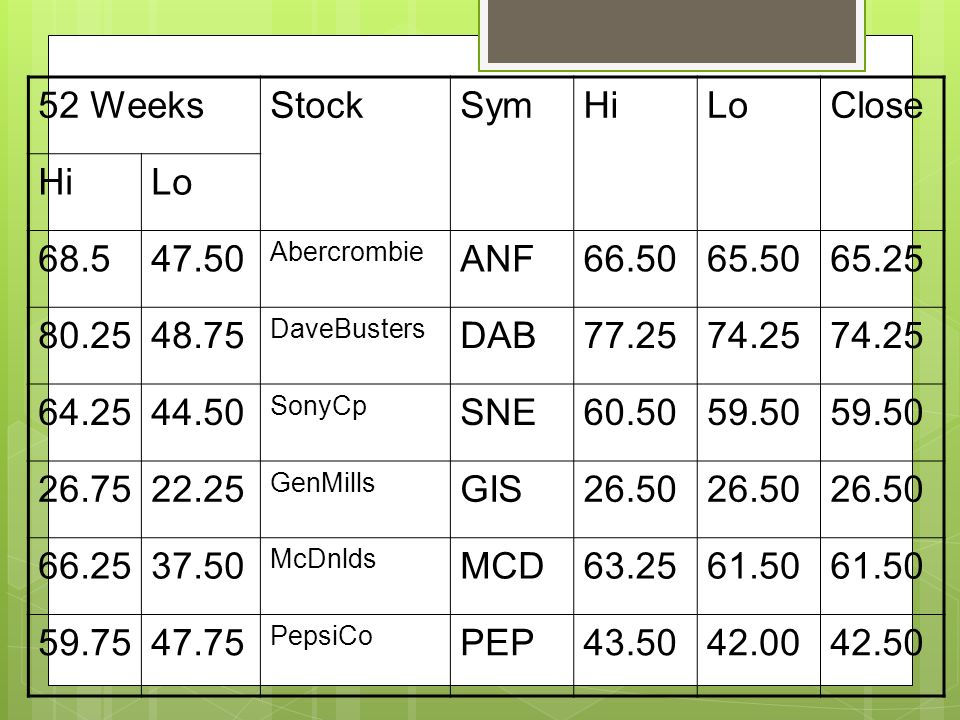
Task: Select the Close column header
Action: point(882,154)
